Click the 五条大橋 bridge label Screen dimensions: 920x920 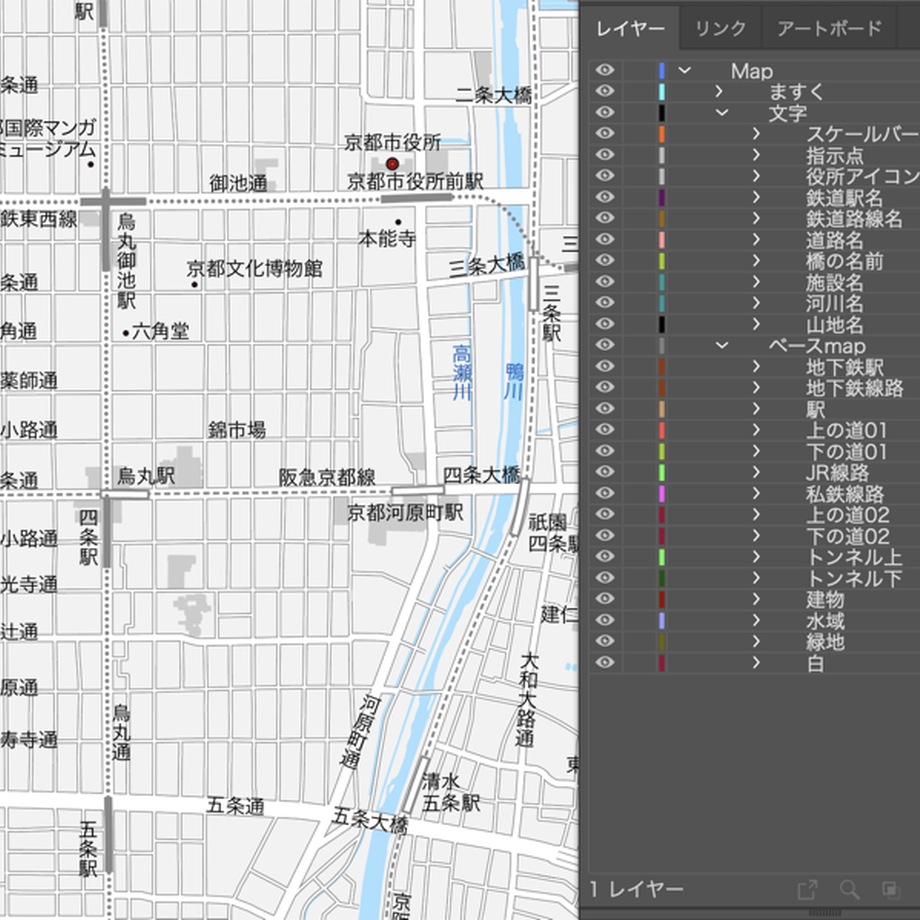click(x=370, y=820)
